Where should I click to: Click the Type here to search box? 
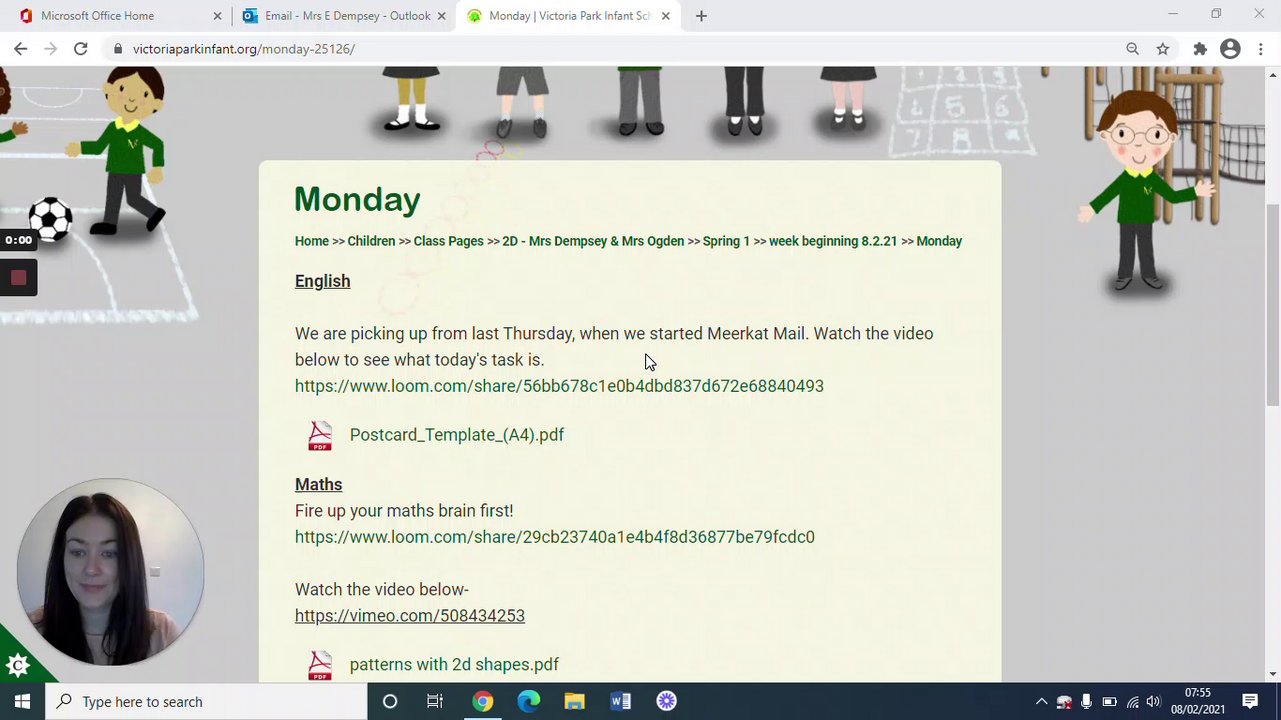pyautogui.click(x=207, y=702)
